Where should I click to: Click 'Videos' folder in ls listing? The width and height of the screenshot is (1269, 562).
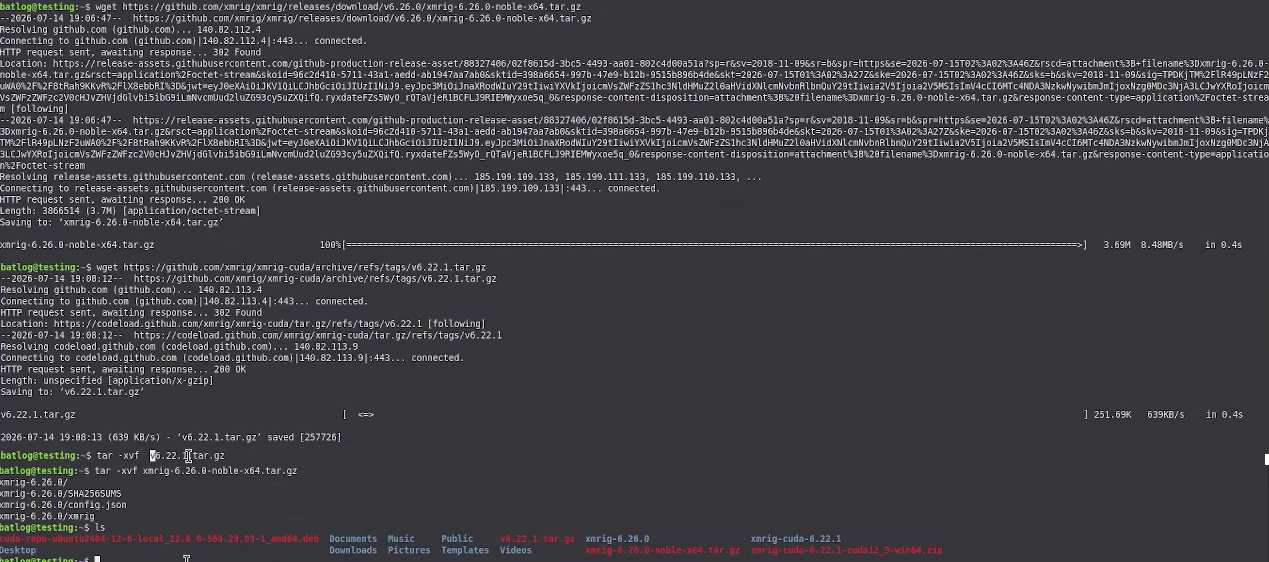(x=516, y=550)
